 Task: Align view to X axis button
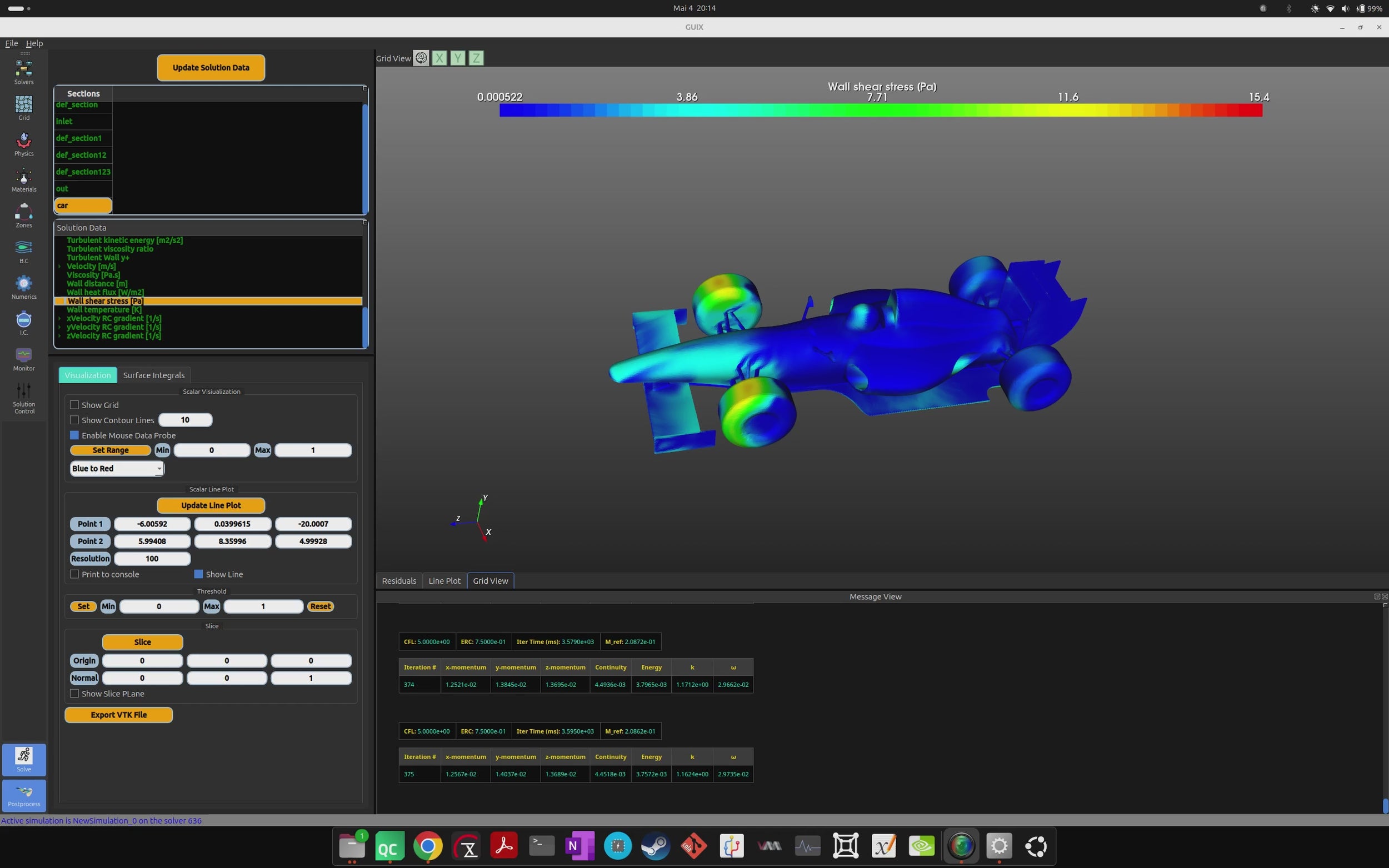(439, 58)
